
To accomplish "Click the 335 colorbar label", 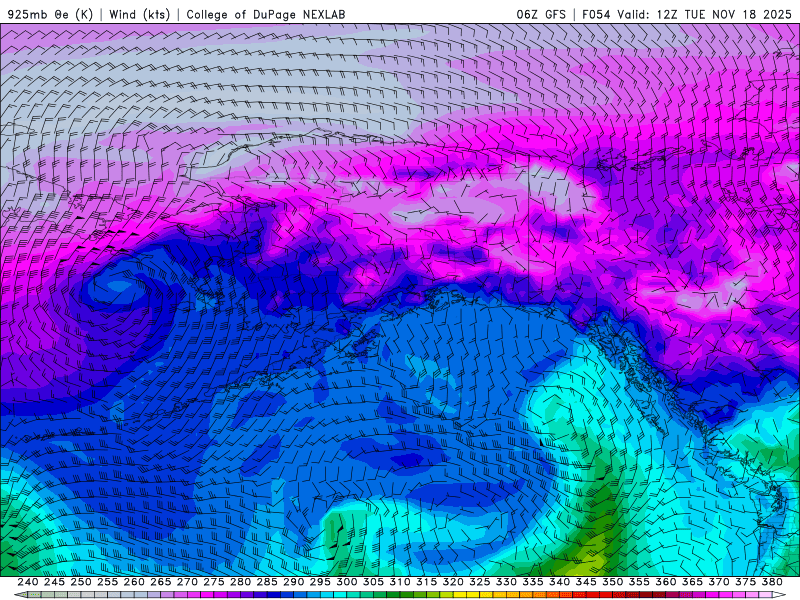I will point(533,582).
